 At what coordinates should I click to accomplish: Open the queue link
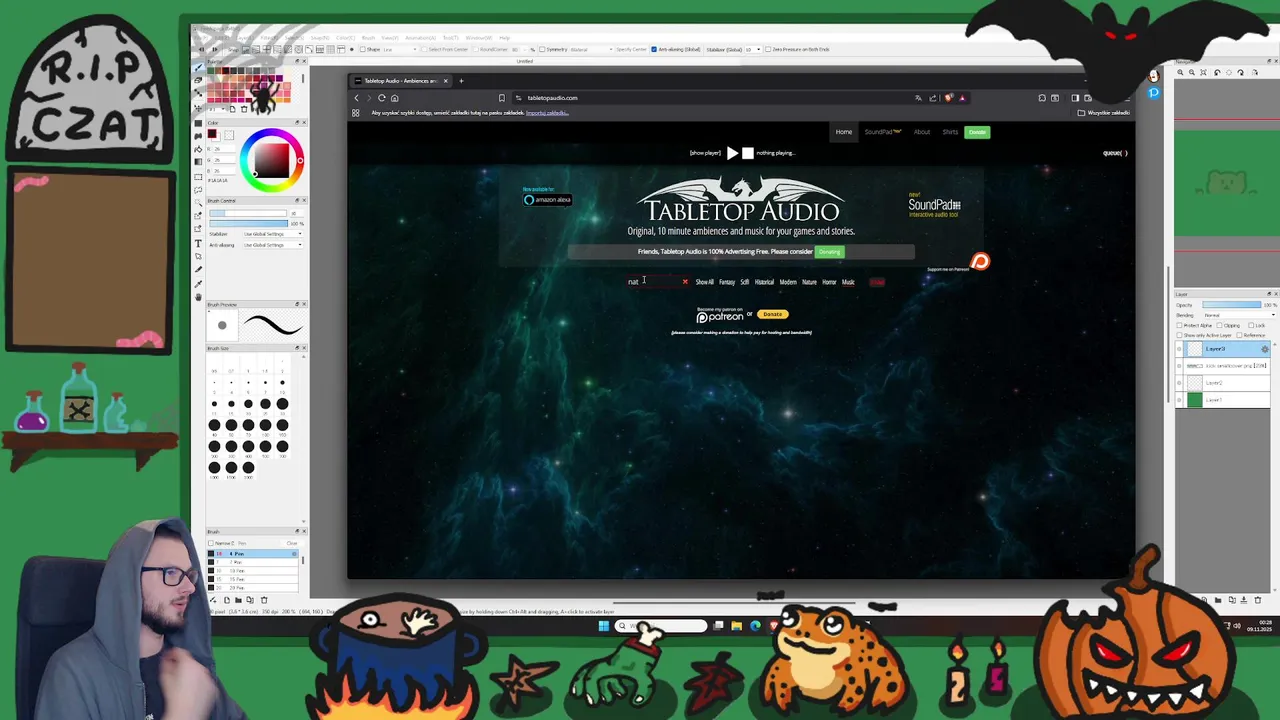1114,153
